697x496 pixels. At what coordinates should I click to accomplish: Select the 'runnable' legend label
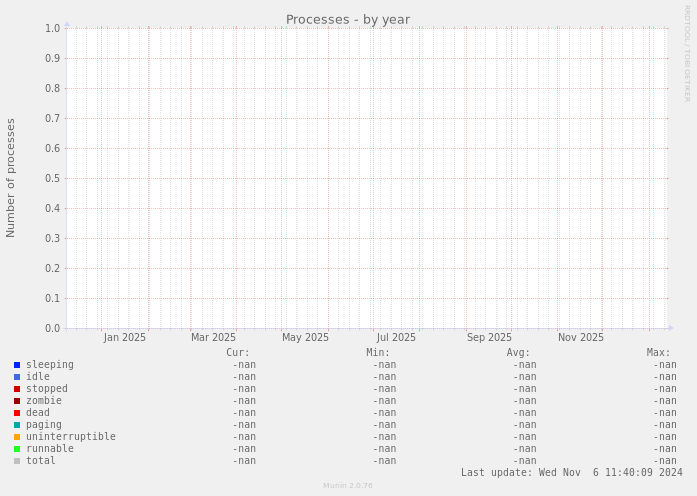click(x=50, y=449)
